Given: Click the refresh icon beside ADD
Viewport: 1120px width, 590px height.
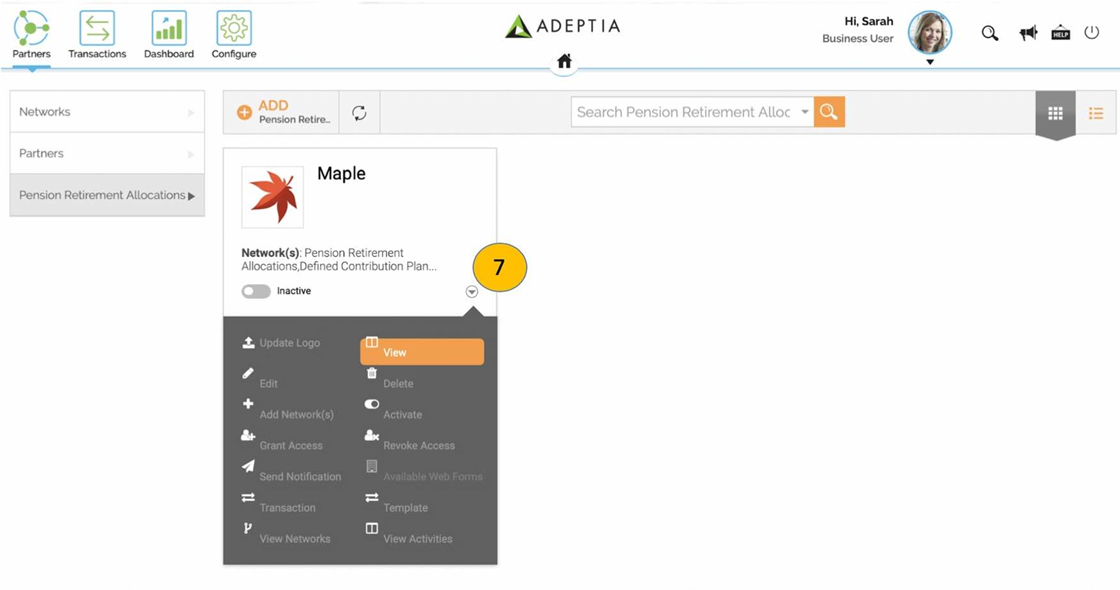Looking at the screenshot, I should [359, 113].
